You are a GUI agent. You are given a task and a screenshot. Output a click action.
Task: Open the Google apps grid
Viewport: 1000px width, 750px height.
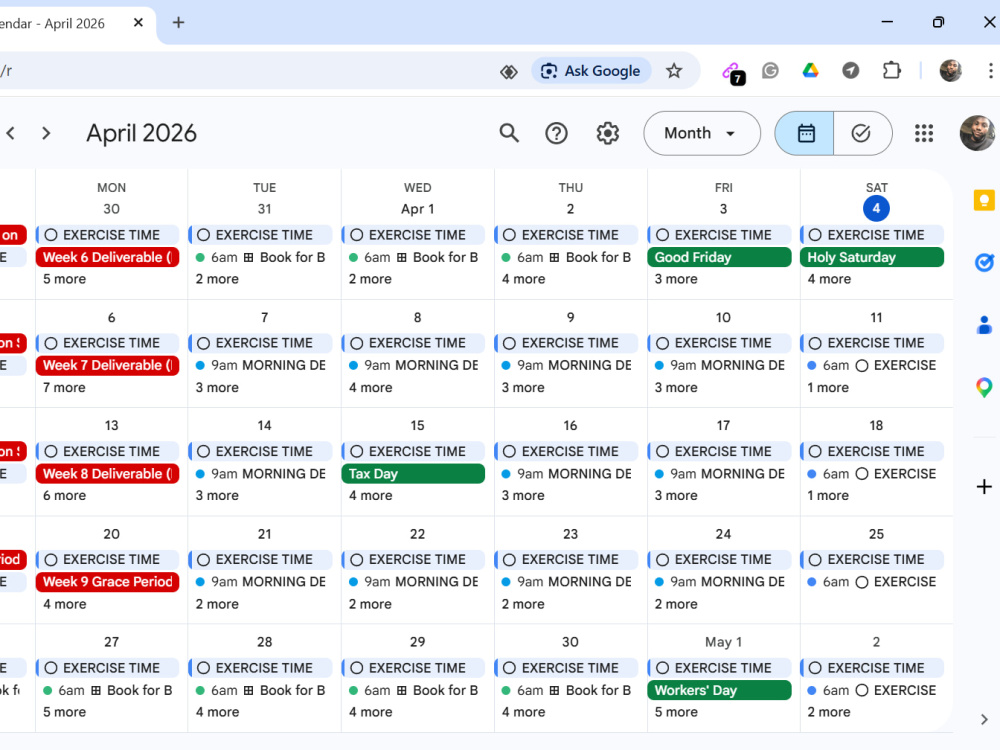click(x=923, y=133)
